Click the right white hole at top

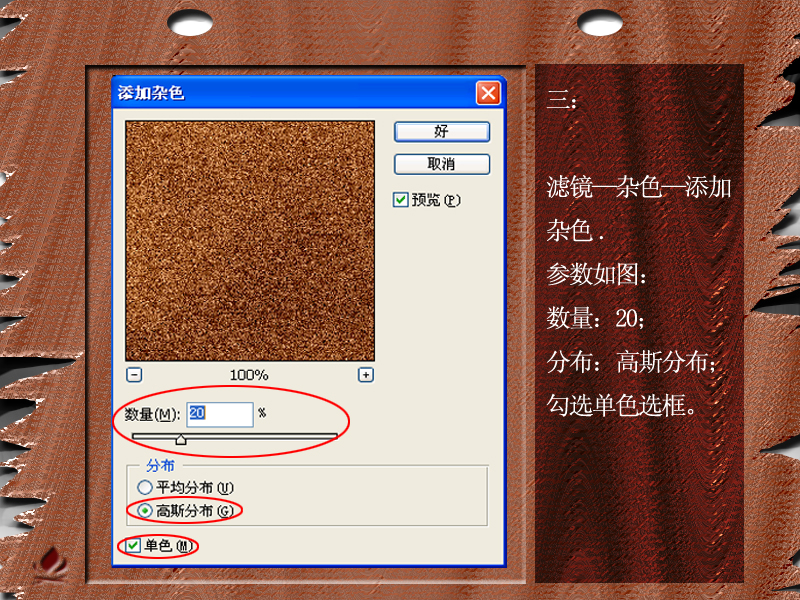[600, 22]
